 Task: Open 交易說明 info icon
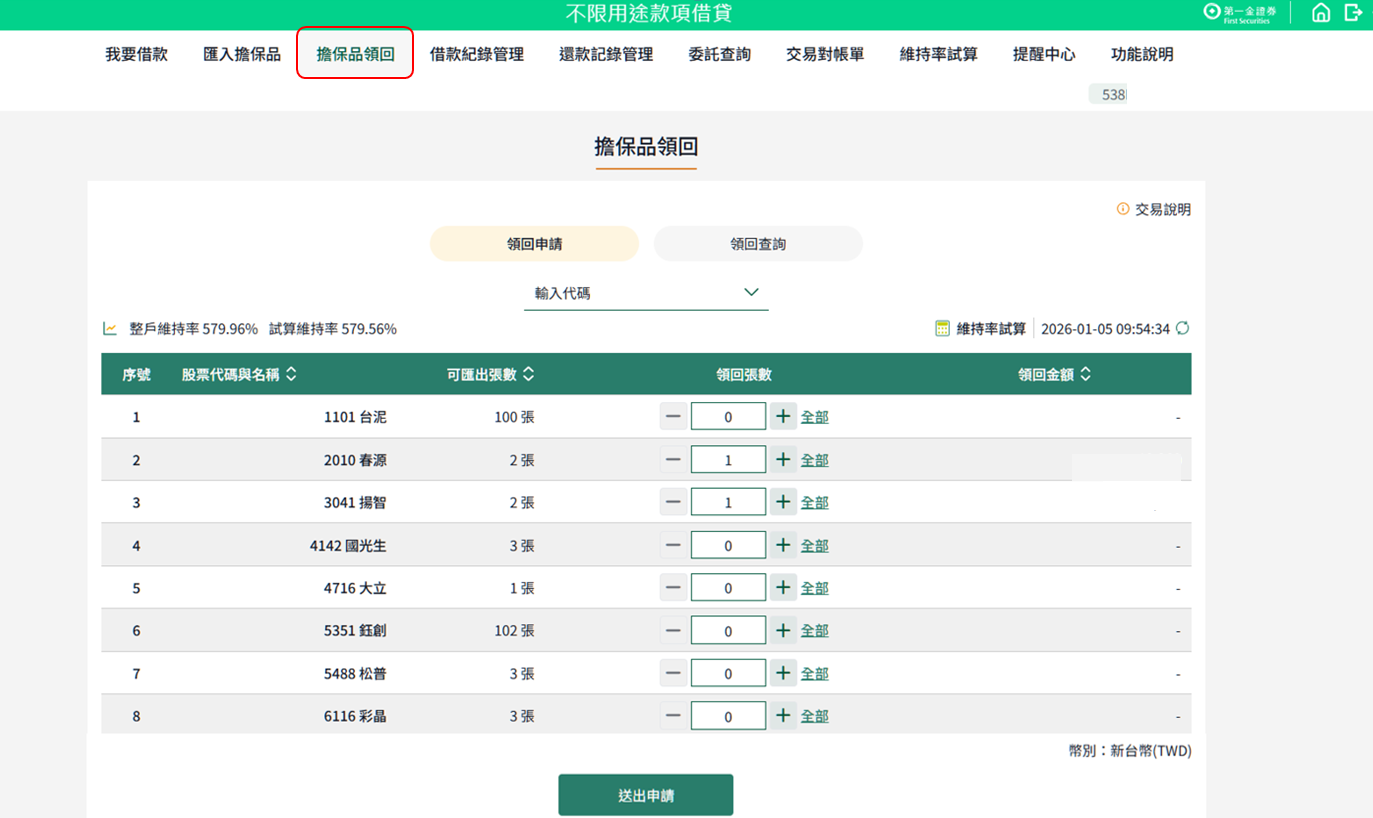(1123, 209)
